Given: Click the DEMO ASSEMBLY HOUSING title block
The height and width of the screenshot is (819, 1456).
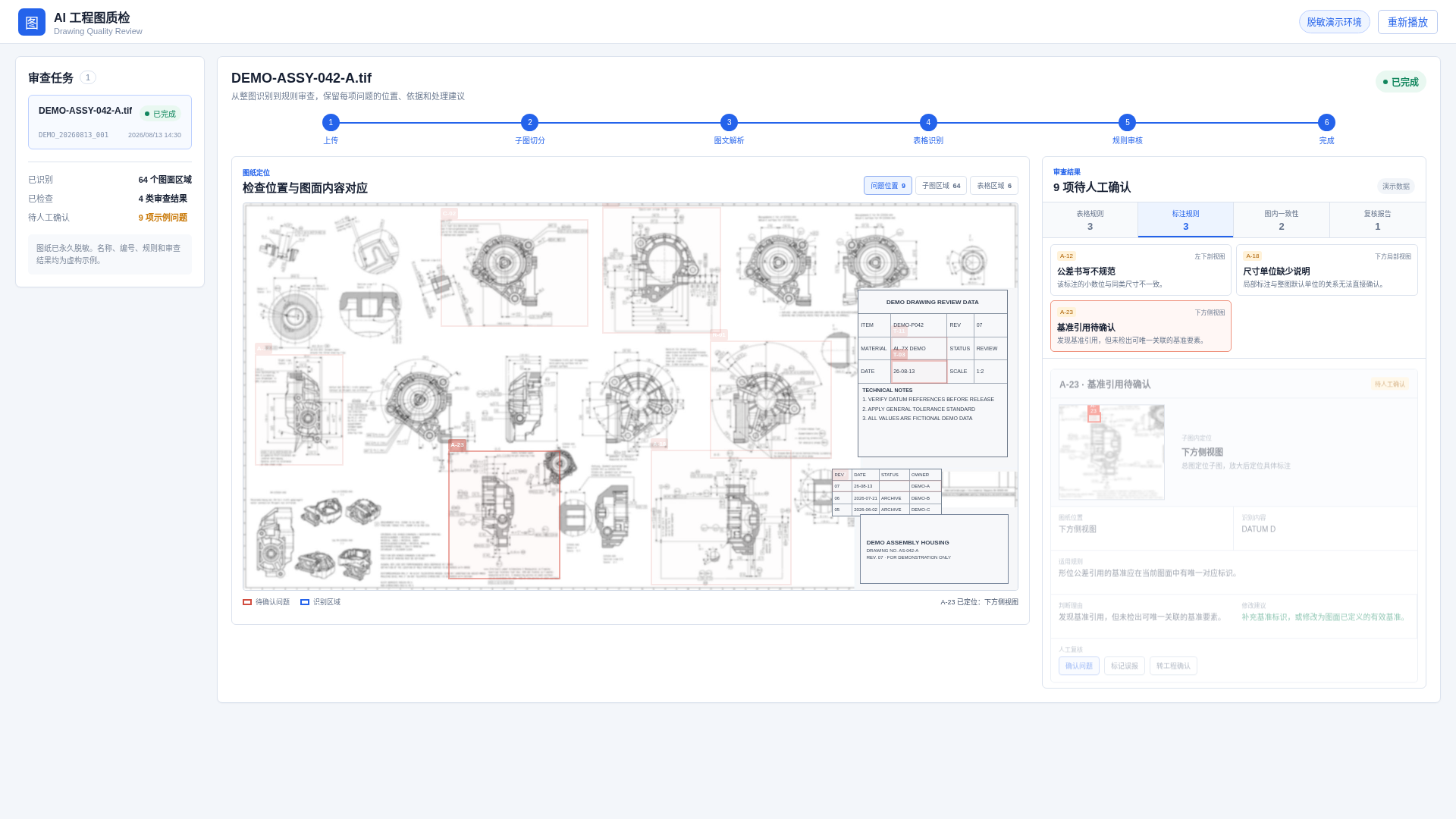Looking at the screenshot, I should [934, 549].
